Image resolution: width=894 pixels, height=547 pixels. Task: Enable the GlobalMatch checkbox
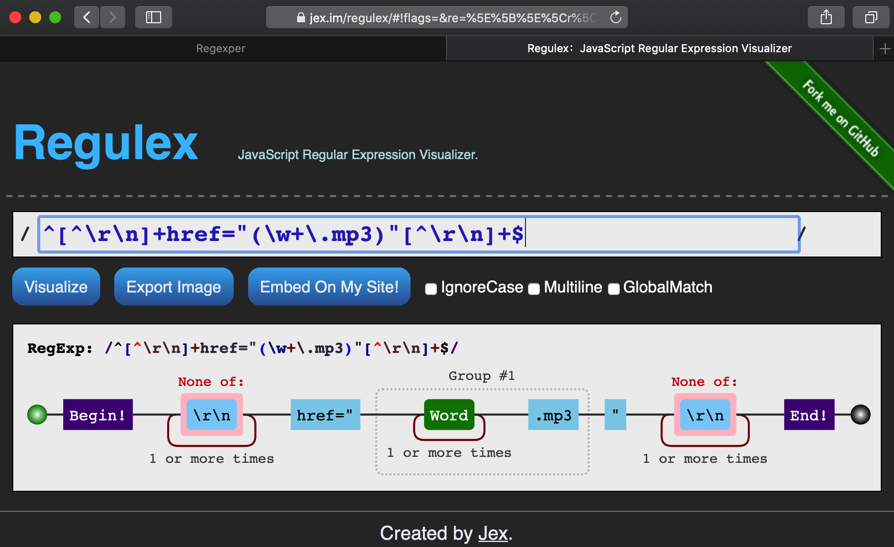tap(613, 289)
